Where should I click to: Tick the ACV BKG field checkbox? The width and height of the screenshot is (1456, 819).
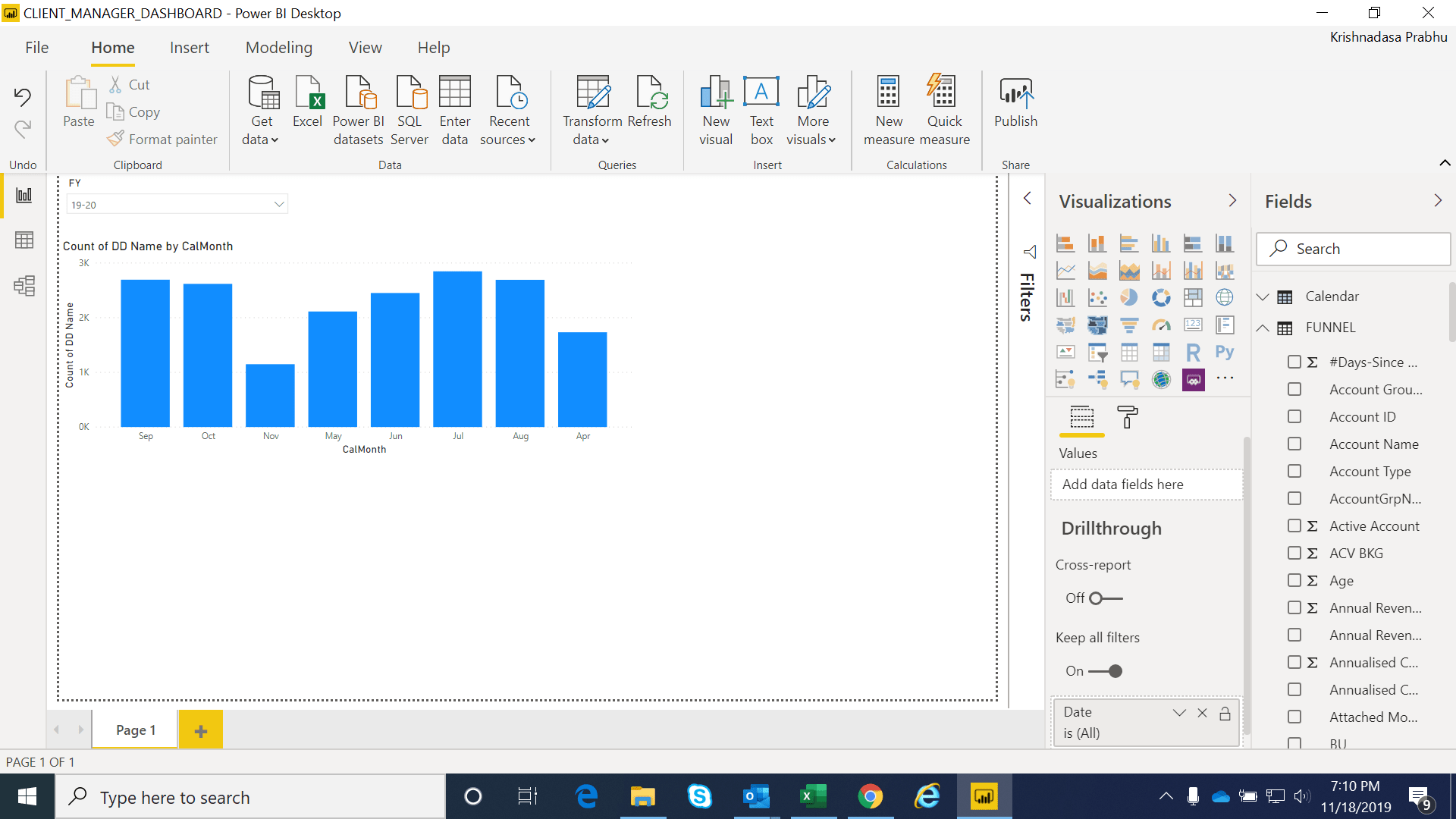point(1294,554)
